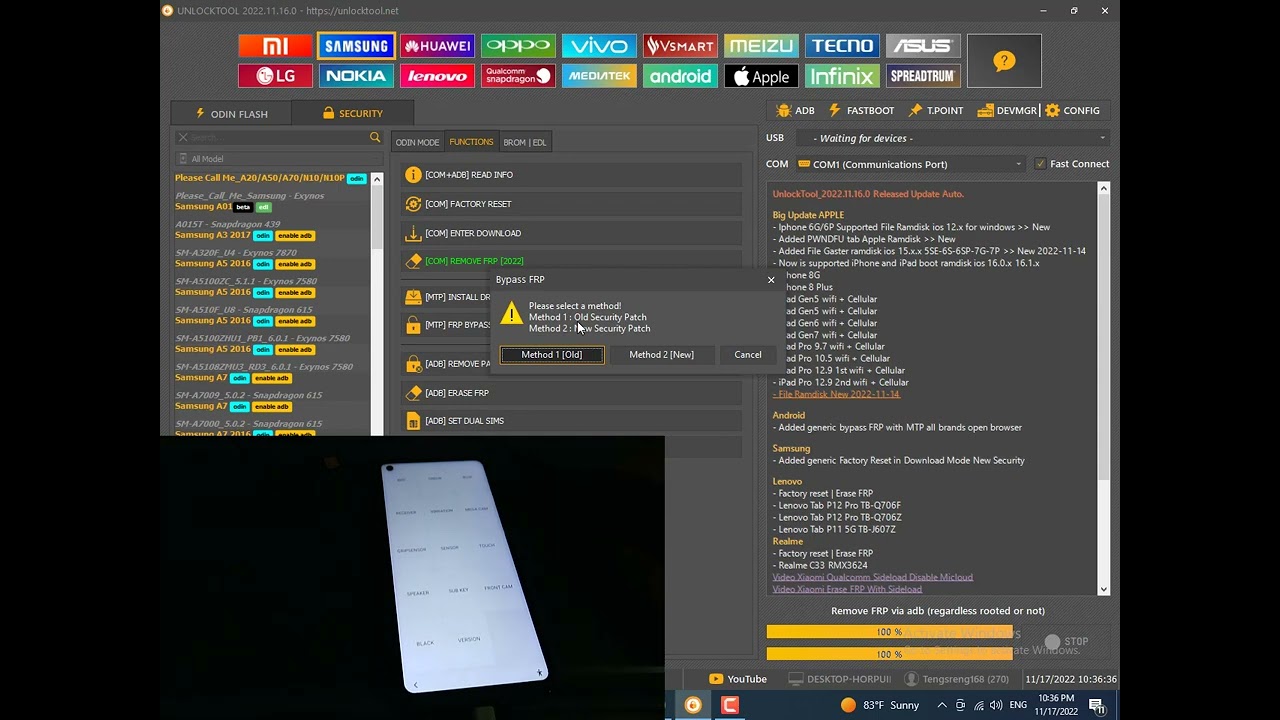Open DEVMGR device manager
The height and width of the screenshot is (720, 1280).
(x=1007, y=111)
